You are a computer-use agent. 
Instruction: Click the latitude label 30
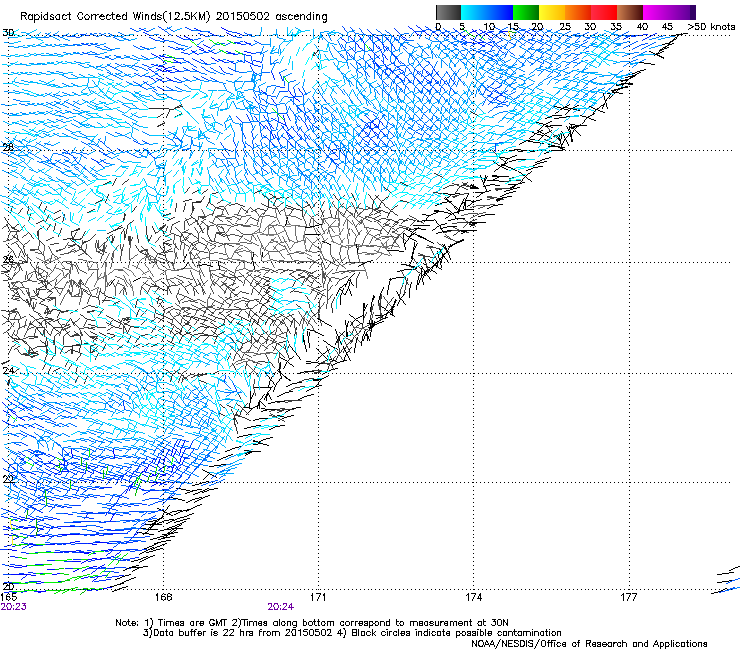pos(8,33)
